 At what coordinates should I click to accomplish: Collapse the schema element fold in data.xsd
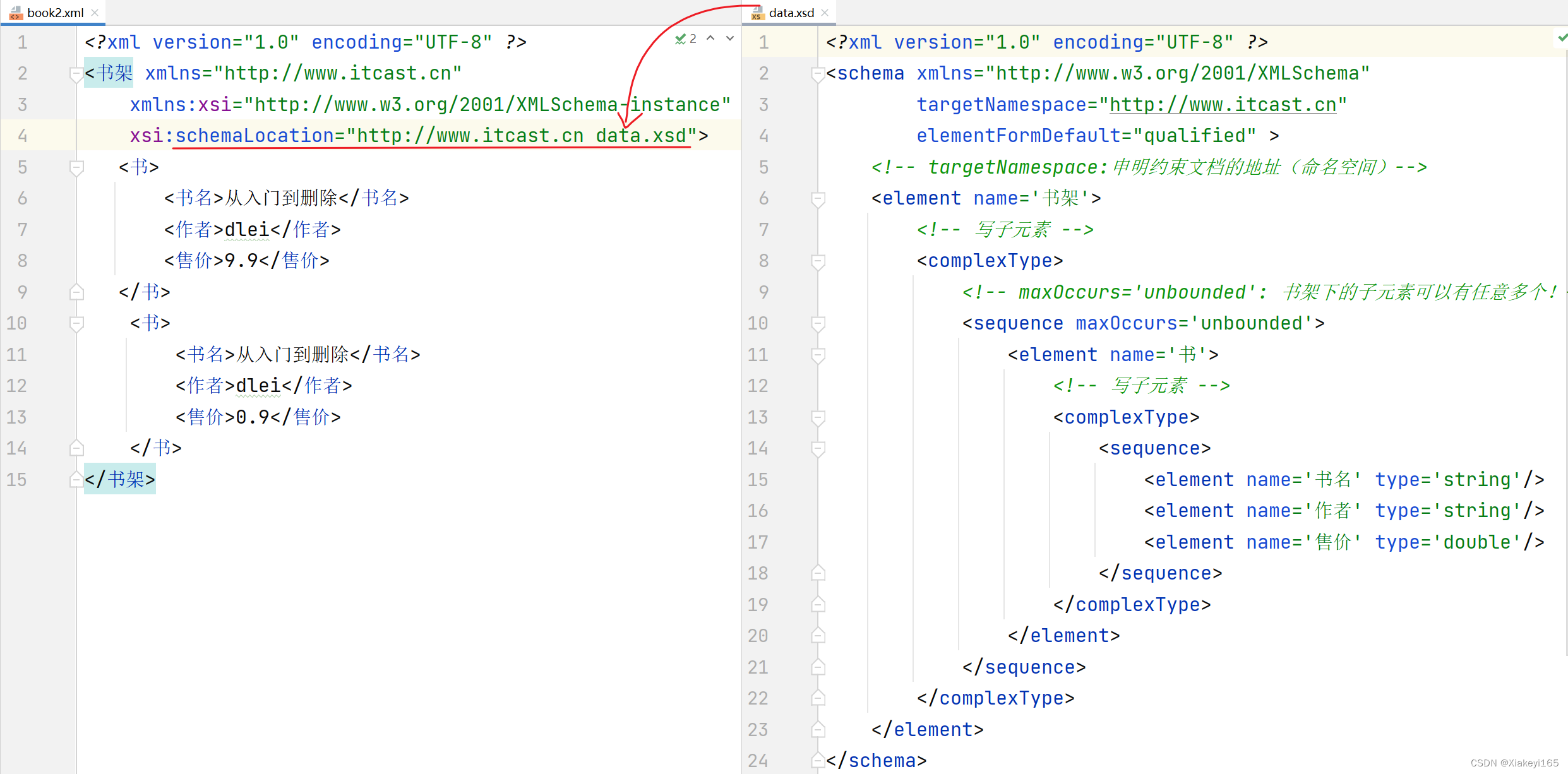[x=818, y=74]
